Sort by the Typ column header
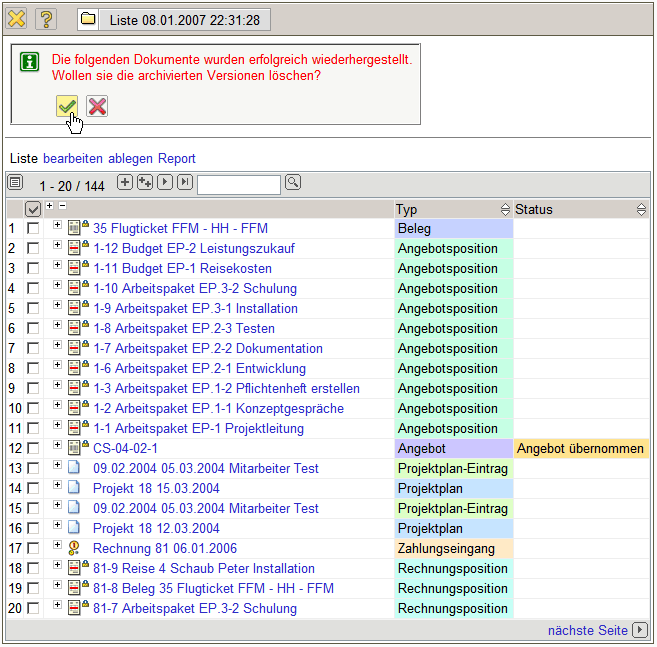 coord(406,209)
